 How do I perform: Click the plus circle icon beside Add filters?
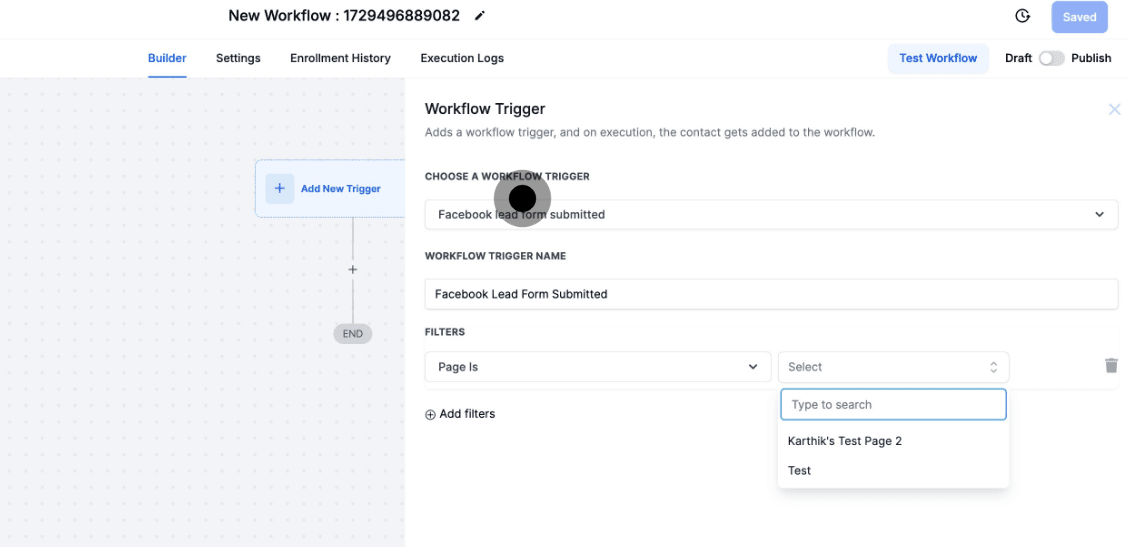tap(431, 414)
